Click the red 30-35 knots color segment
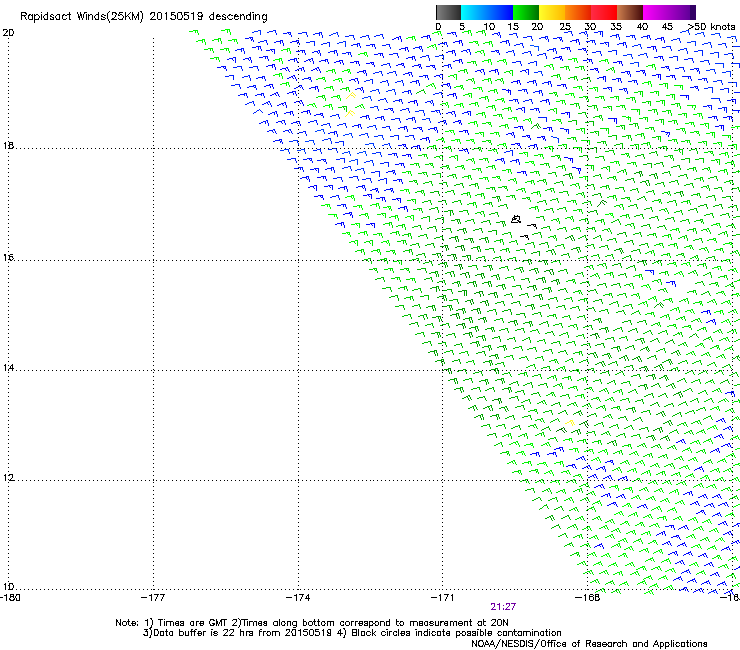This screenshot has height=650, width=740. [604, 12]
